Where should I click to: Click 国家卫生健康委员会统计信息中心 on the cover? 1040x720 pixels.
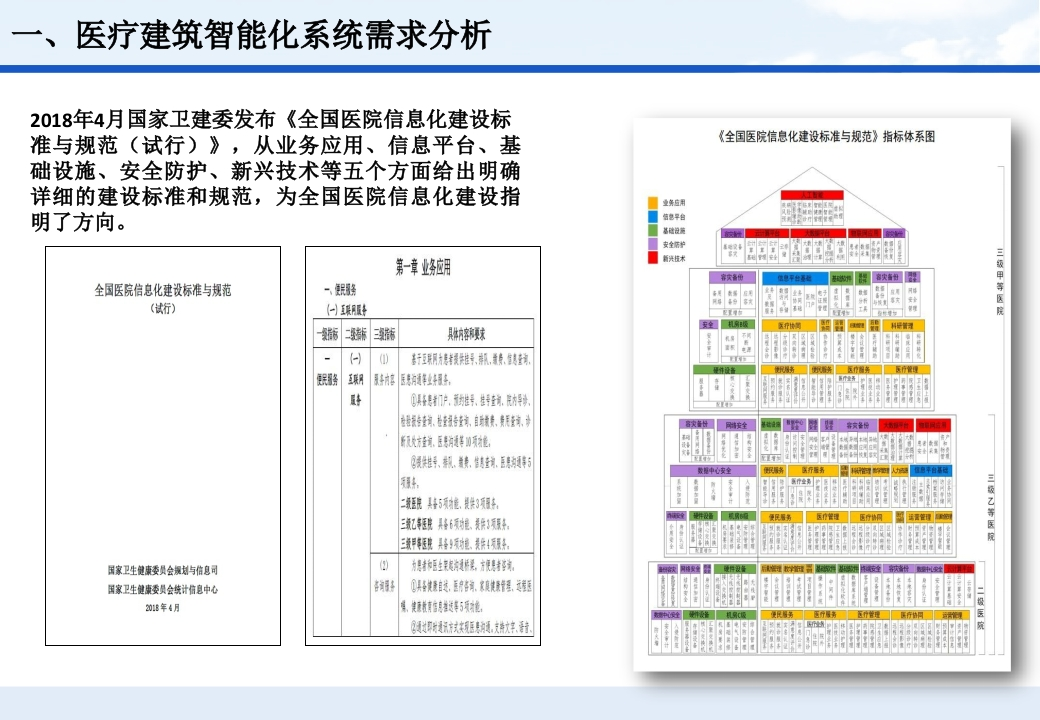163,589
